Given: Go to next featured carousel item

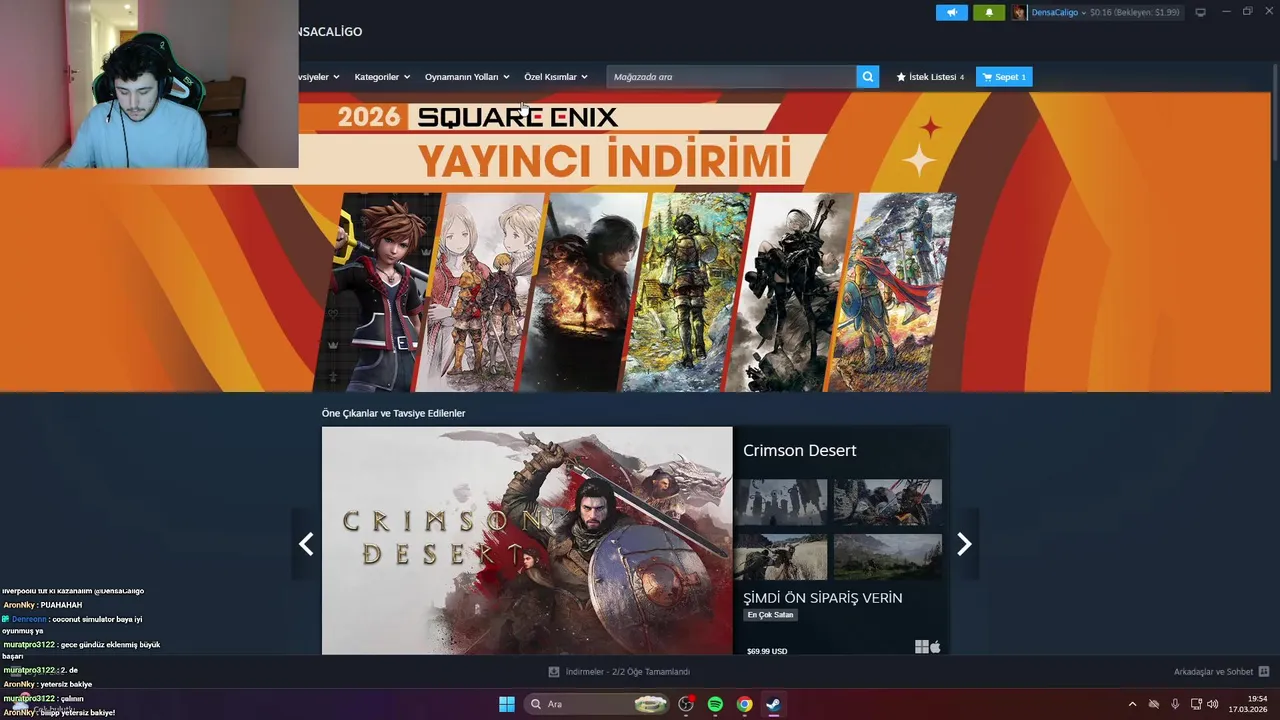Looking at the screenshot, I should (964, 544).
